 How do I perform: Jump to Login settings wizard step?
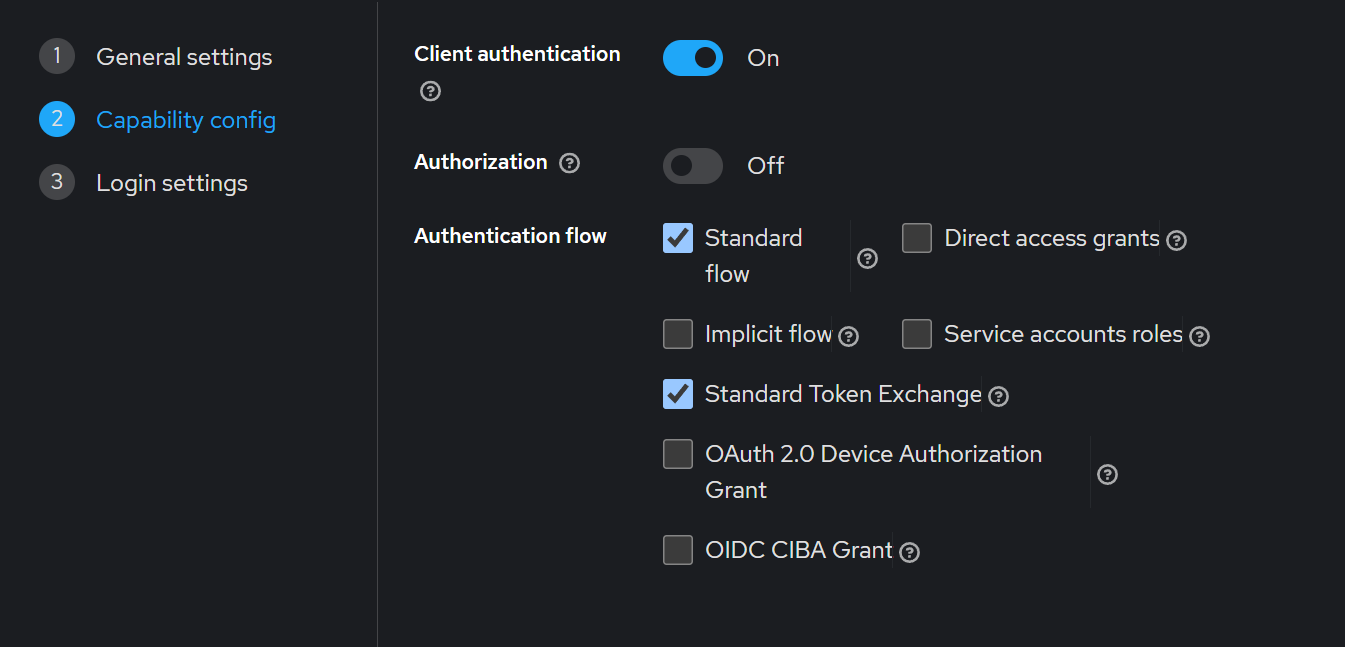point(171,183)
